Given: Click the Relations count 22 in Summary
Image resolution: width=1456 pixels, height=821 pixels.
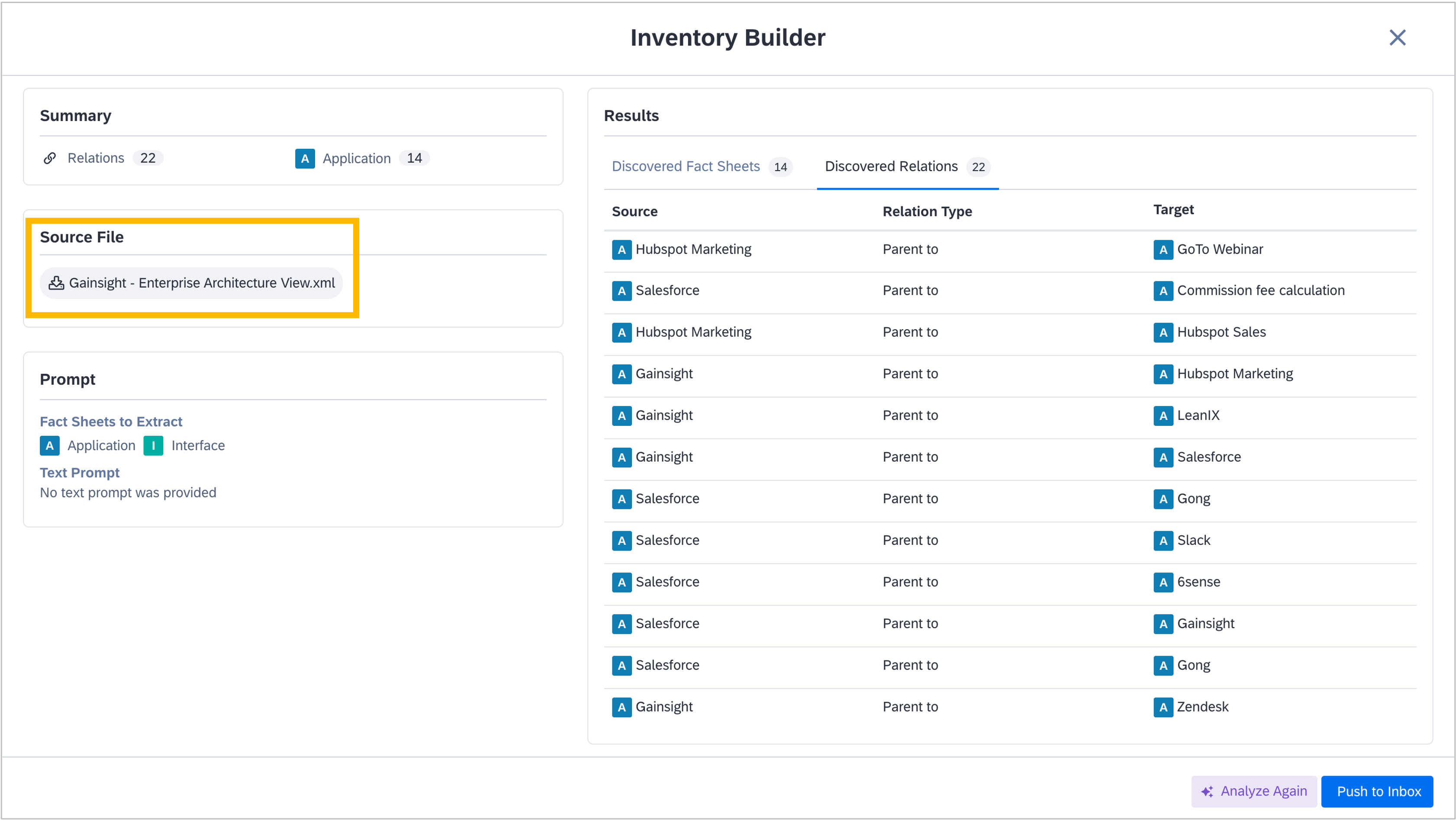Looking at the screenshot, I should click(x=148, y=158).
